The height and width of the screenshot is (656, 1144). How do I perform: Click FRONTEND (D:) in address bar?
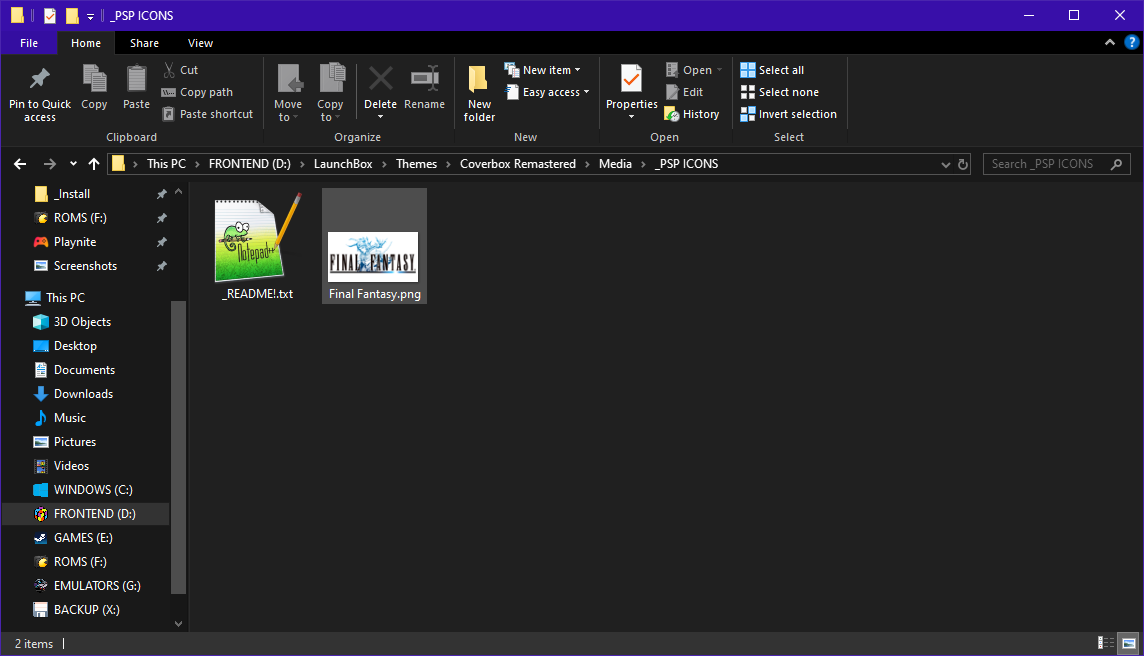[250, 164]
